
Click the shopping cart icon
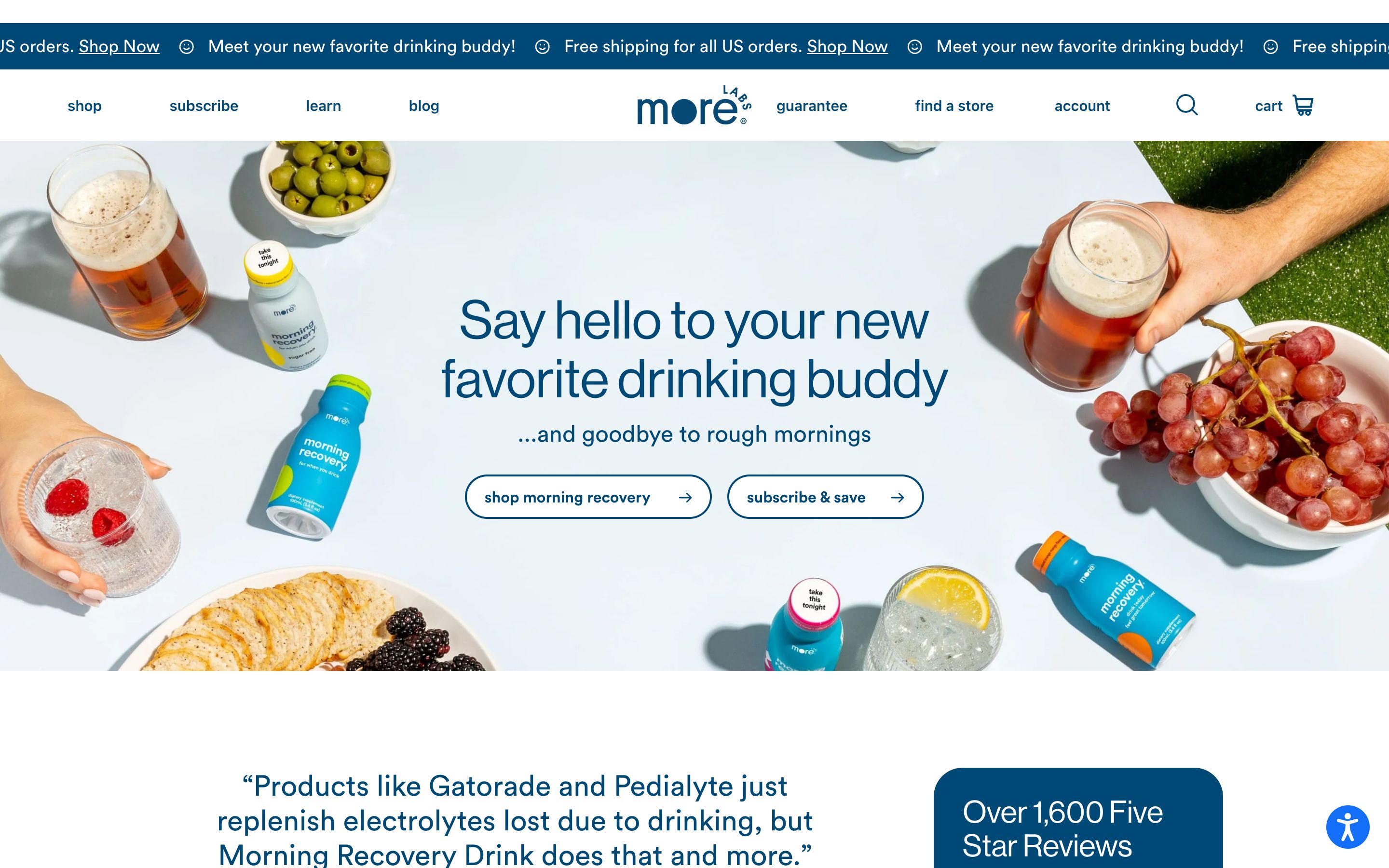click(1303, 106)
